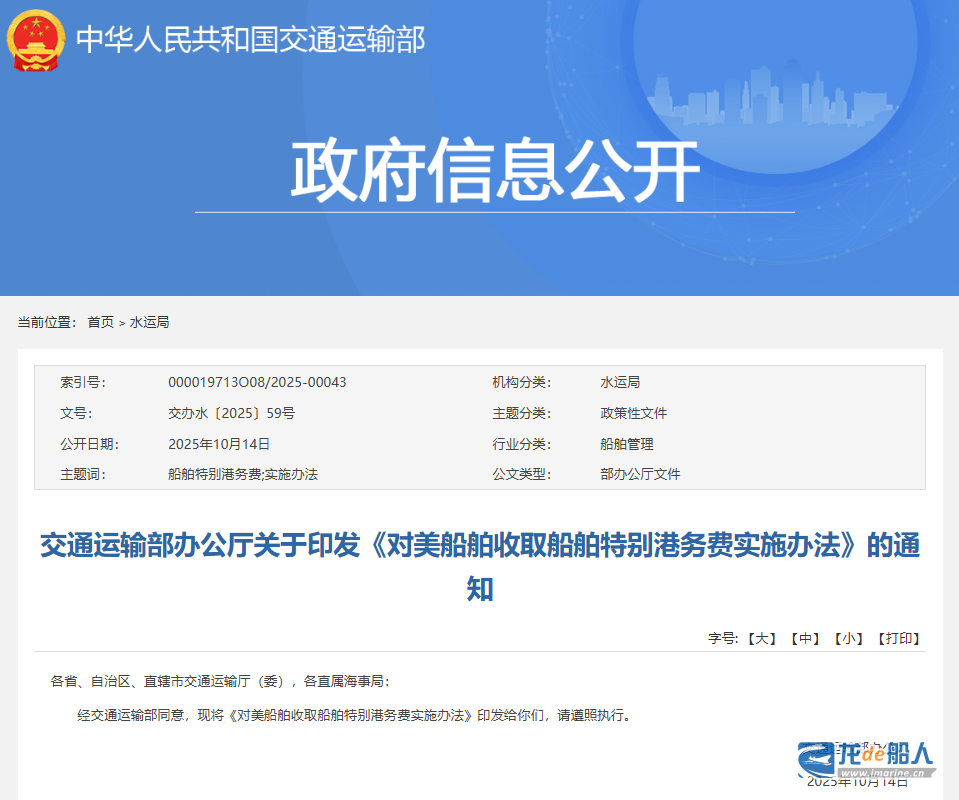Print the page with 打印
The width and height of the screenshot is (959, 800).
pyautogui.click(x=898, y=638)
